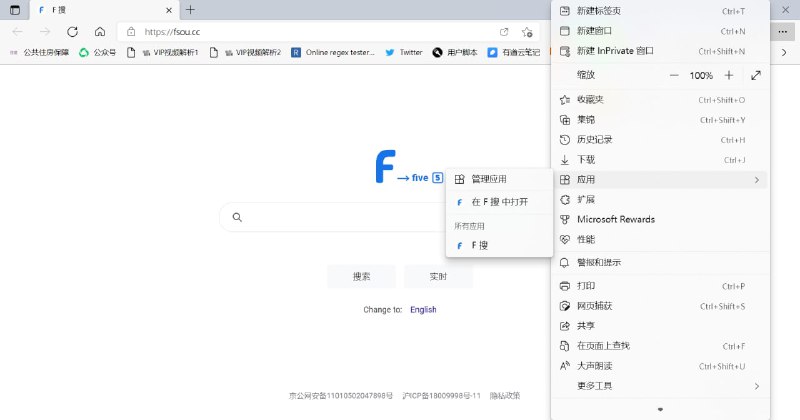Expand 更多工具 submenu
800x420 pixels.
660,386
